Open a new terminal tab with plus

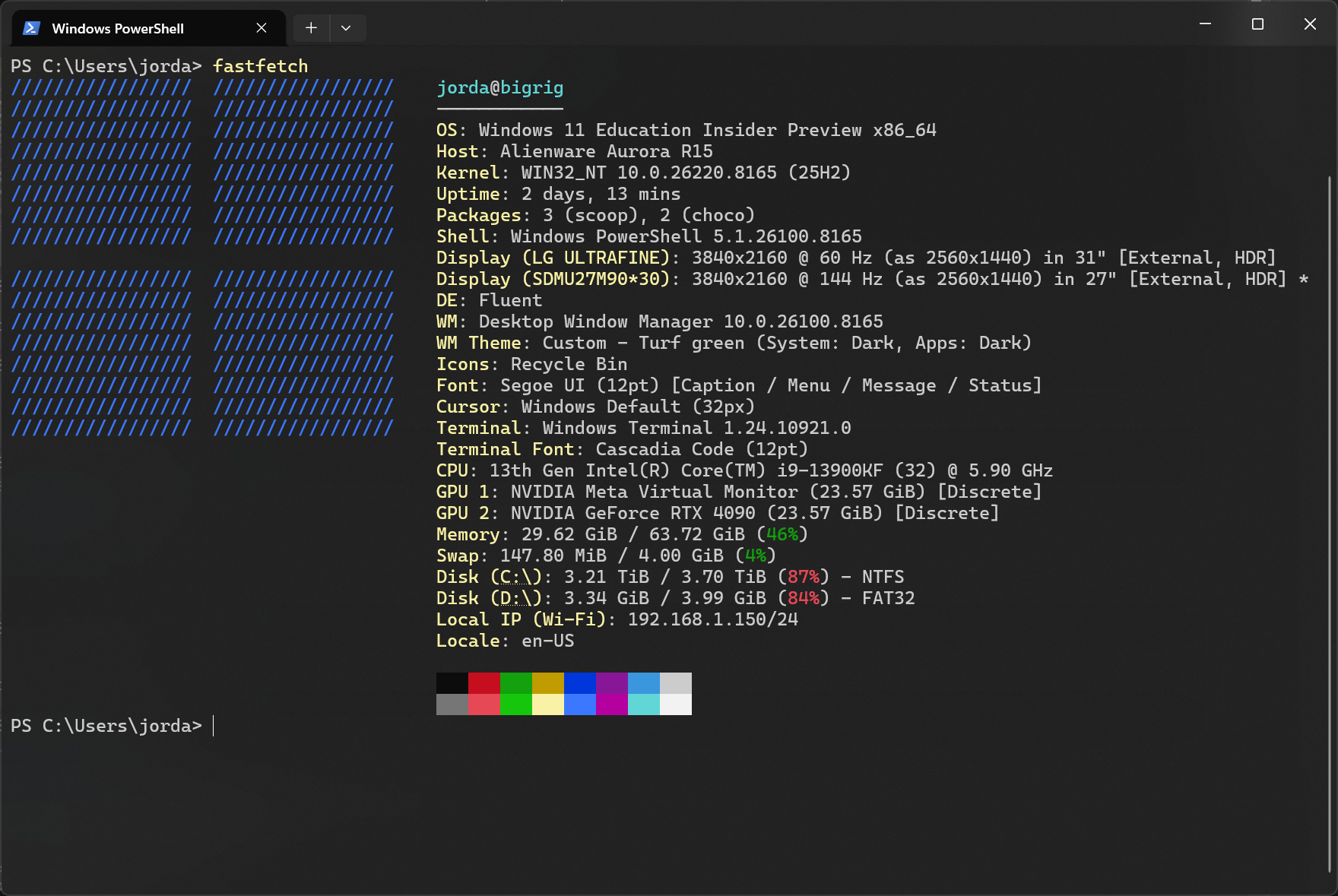(x=311, y=28)
